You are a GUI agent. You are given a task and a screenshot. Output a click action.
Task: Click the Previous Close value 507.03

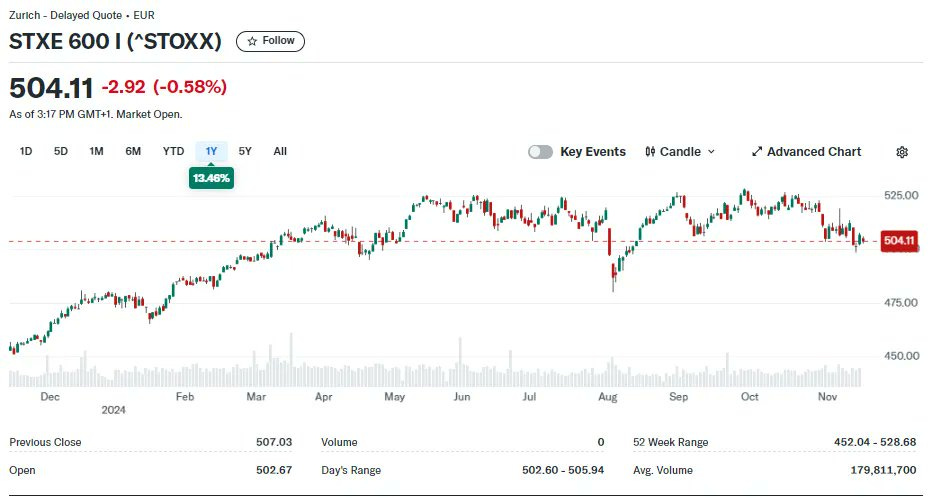point(274,442)
